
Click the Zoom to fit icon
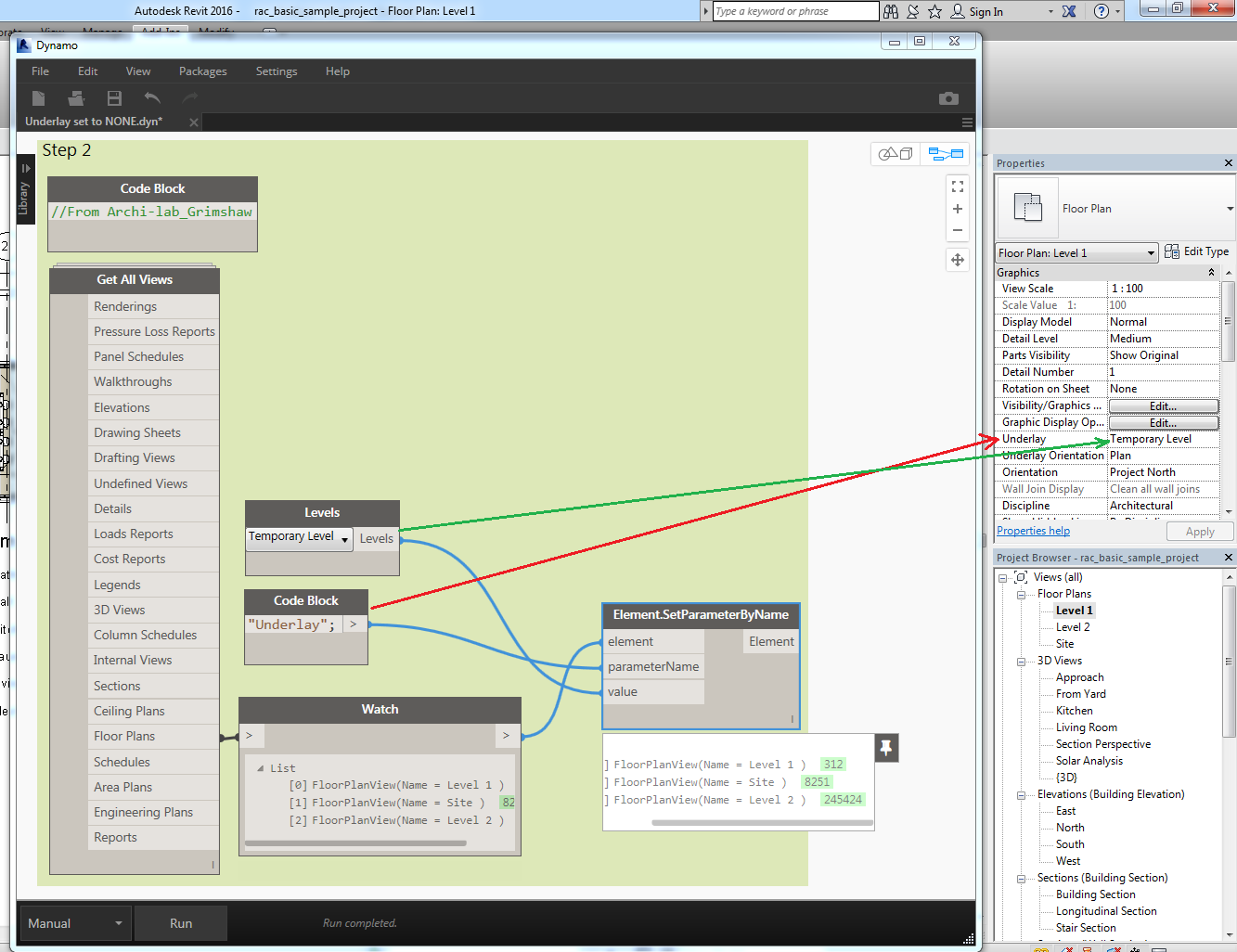958,187
